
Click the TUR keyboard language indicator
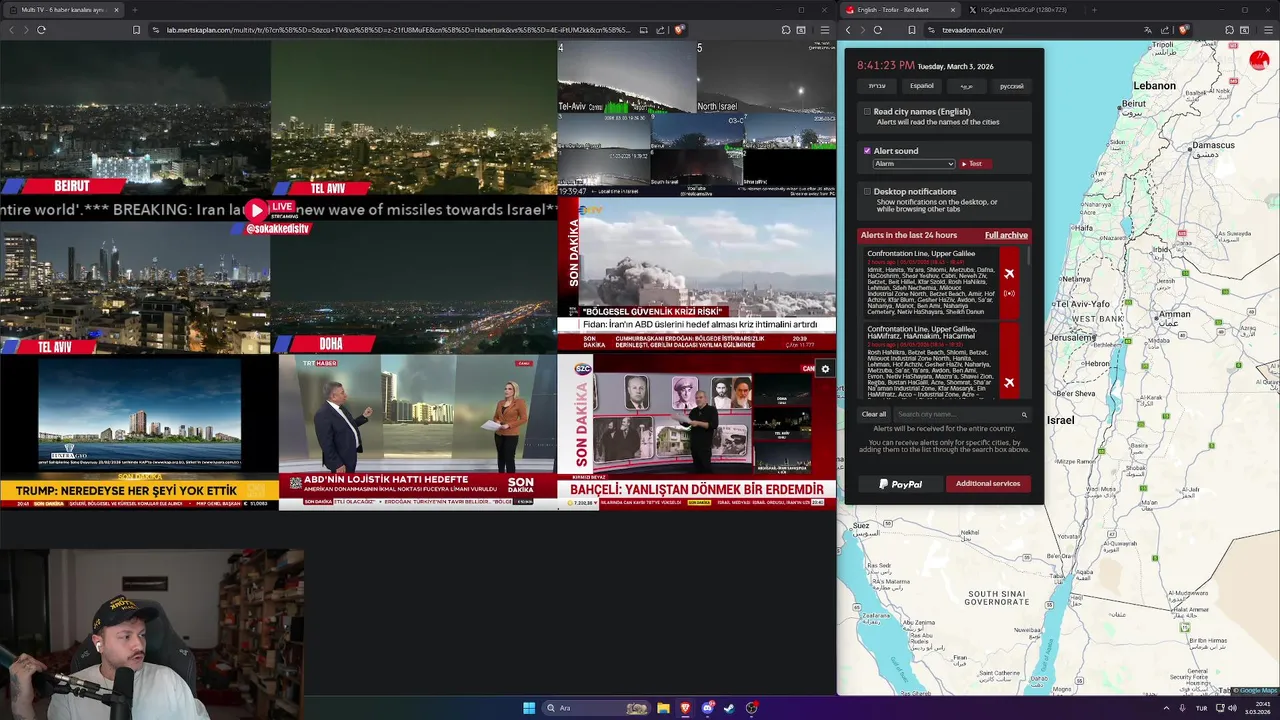tap(1201, 708)
